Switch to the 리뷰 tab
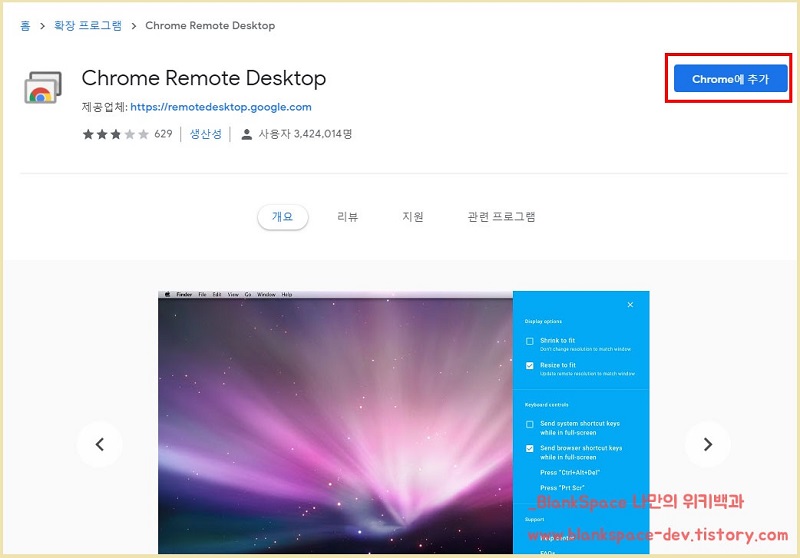 click(347, 217)
